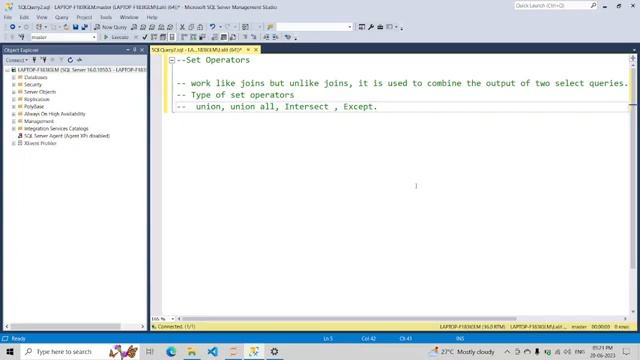Switch output to Results to Grid

pyautogui.click(x=224, y=37)
